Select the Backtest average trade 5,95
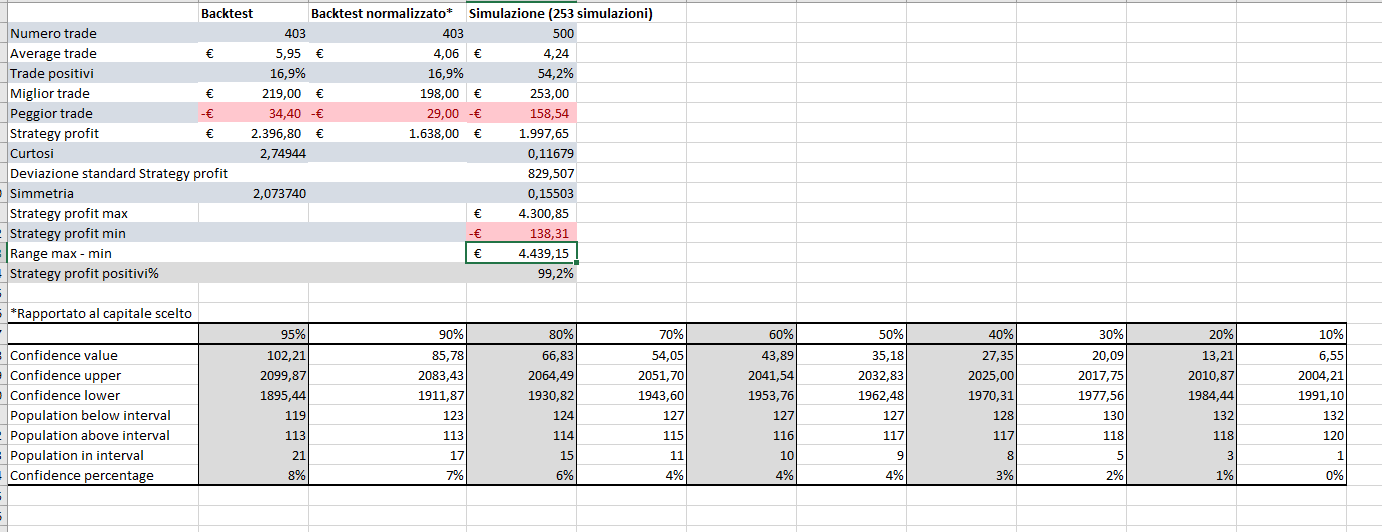Screen dimensions: 1382x532 click(254, 54)
